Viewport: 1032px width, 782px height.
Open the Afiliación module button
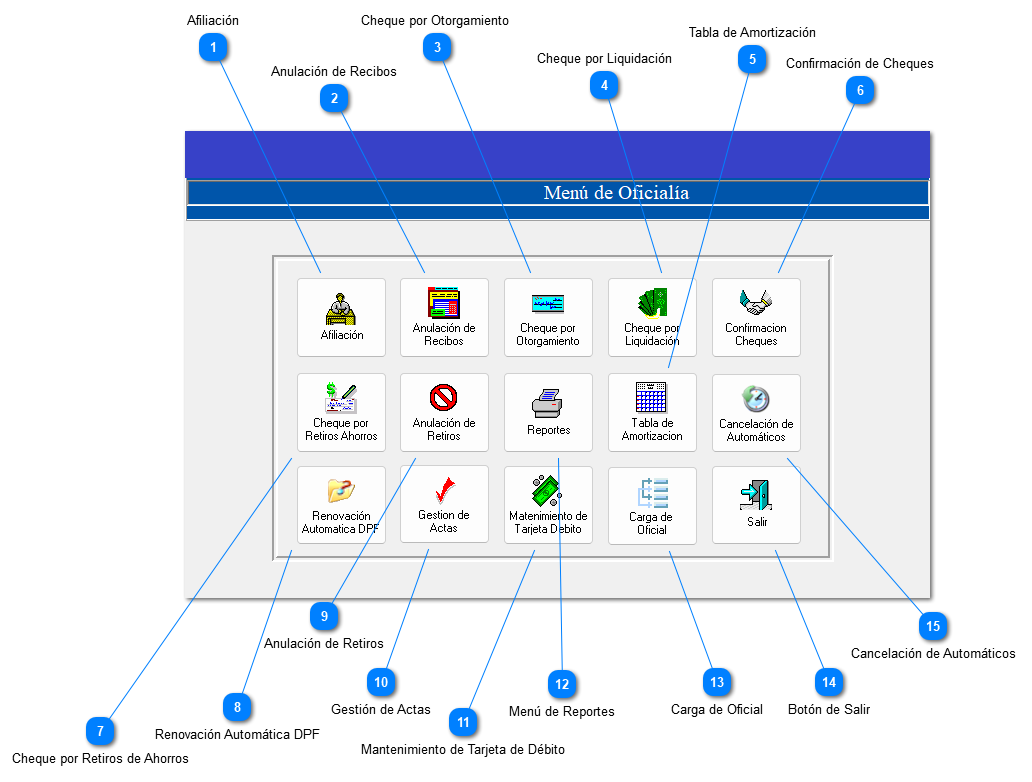tap(341, 317)
